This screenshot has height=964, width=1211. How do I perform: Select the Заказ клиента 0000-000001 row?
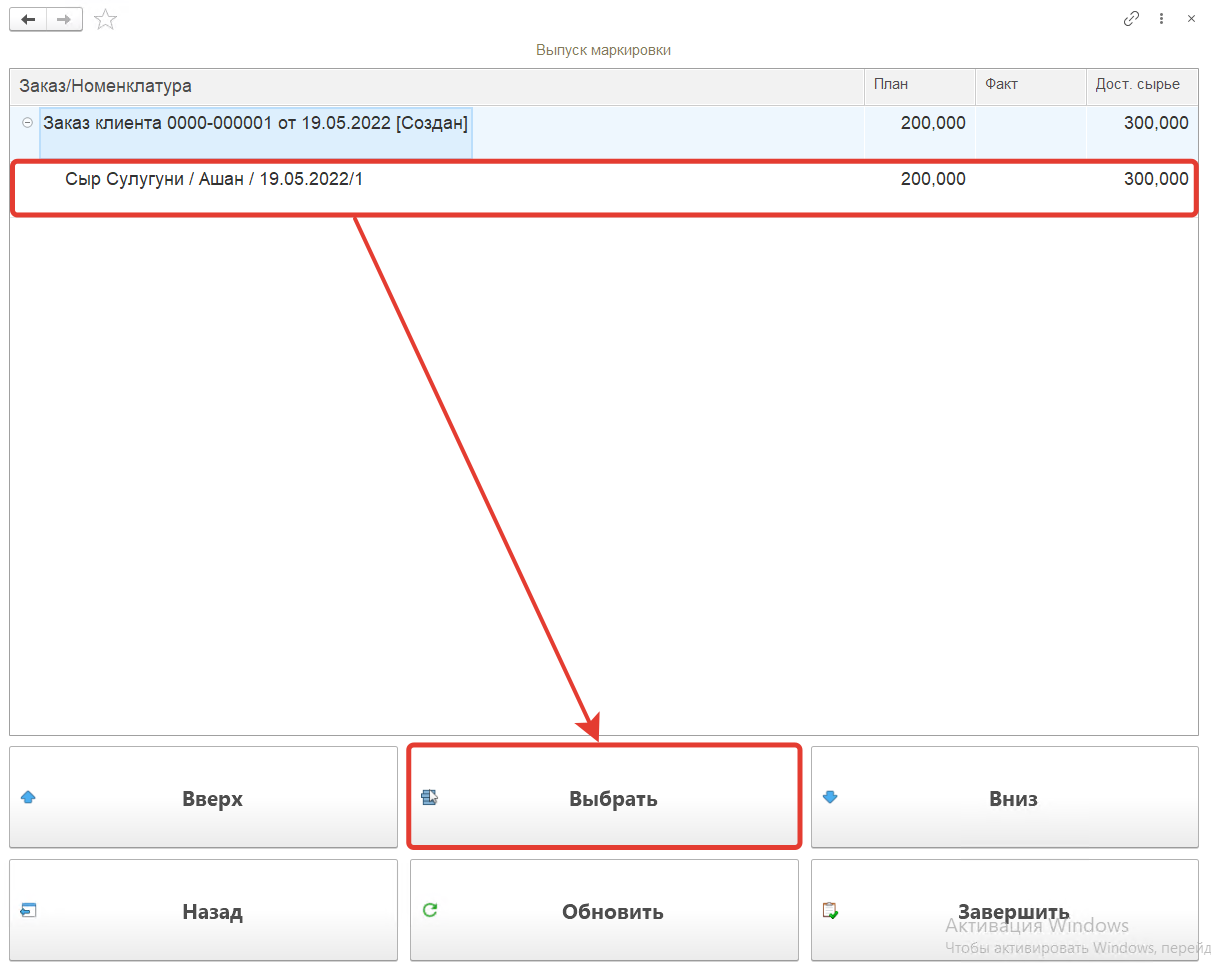click(255, 124)
